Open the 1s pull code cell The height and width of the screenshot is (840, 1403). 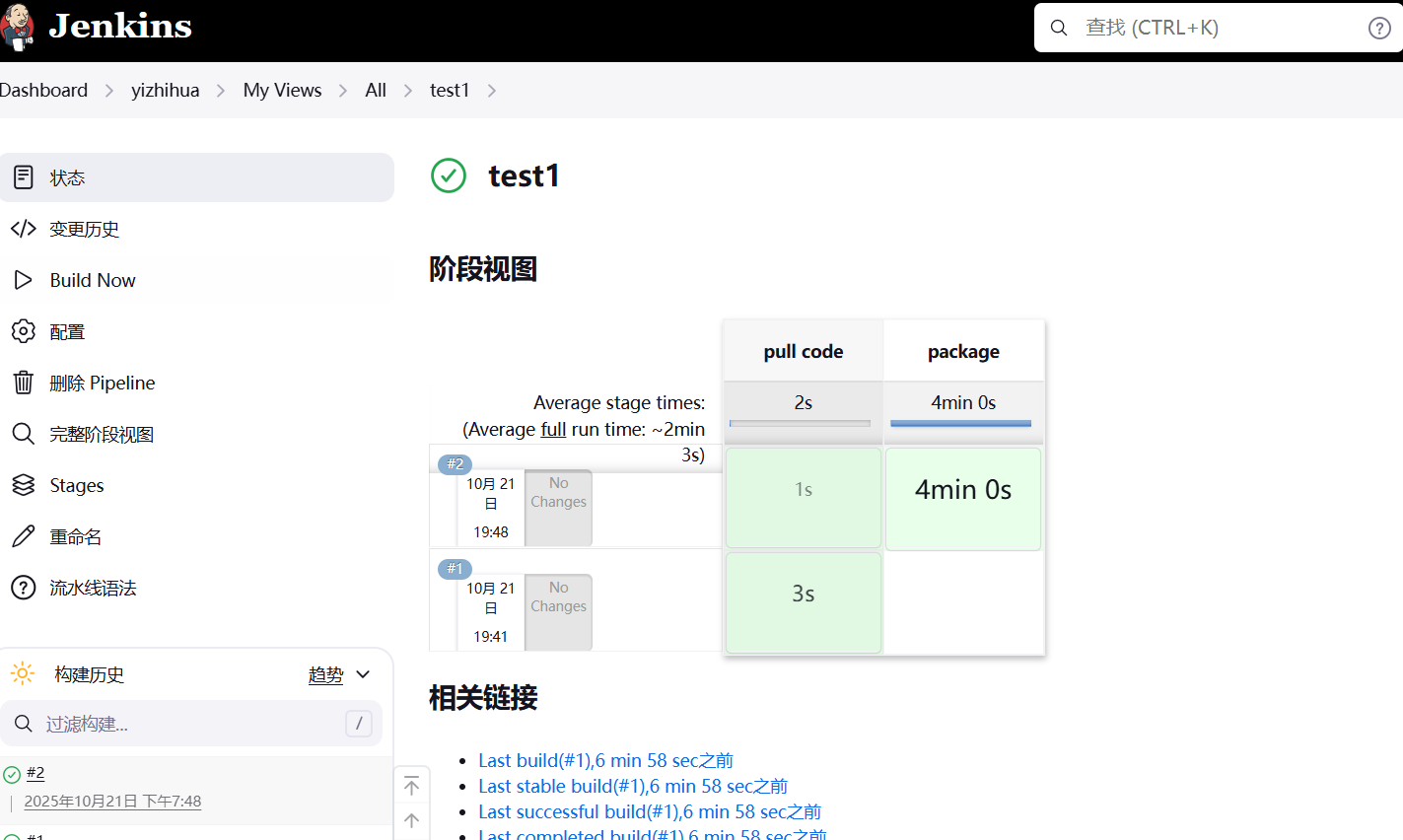click(x=804, y=498)
